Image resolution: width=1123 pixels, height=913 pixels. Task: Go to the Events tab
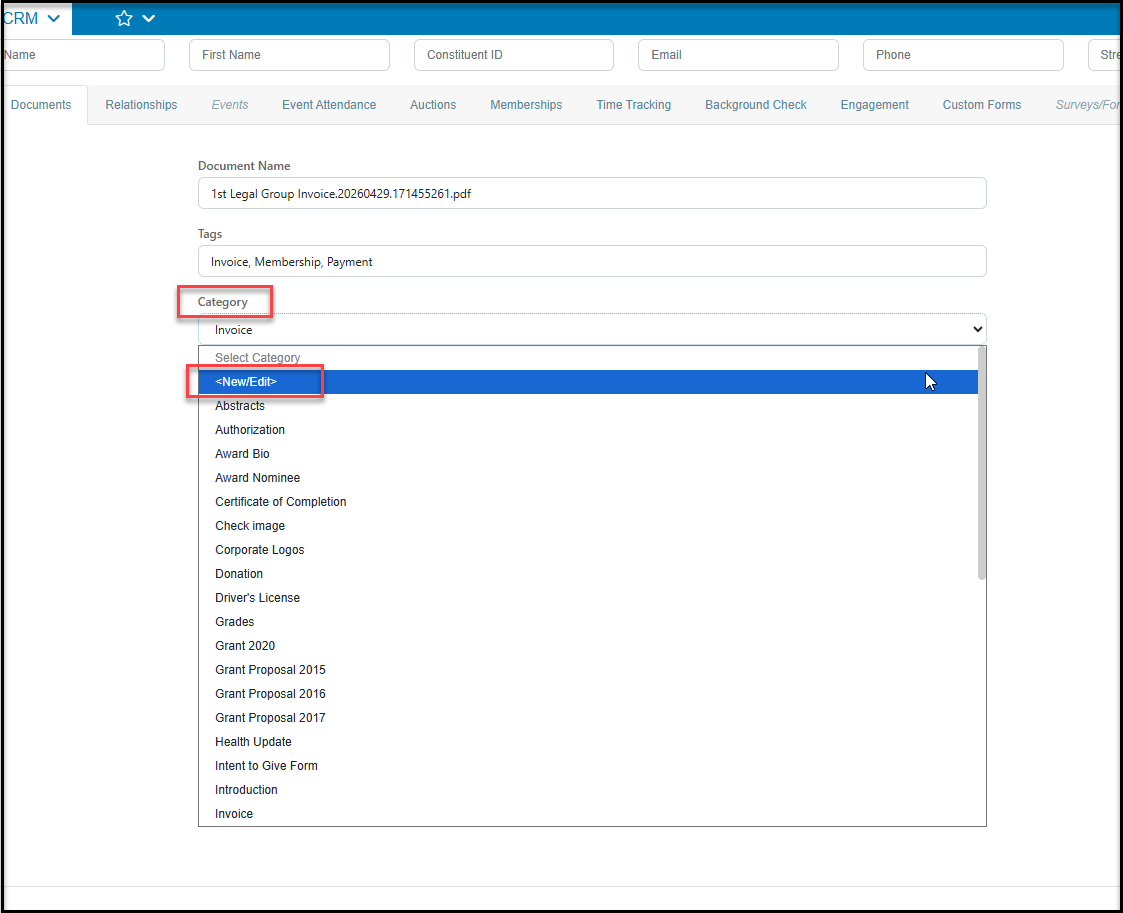point(230,105)
